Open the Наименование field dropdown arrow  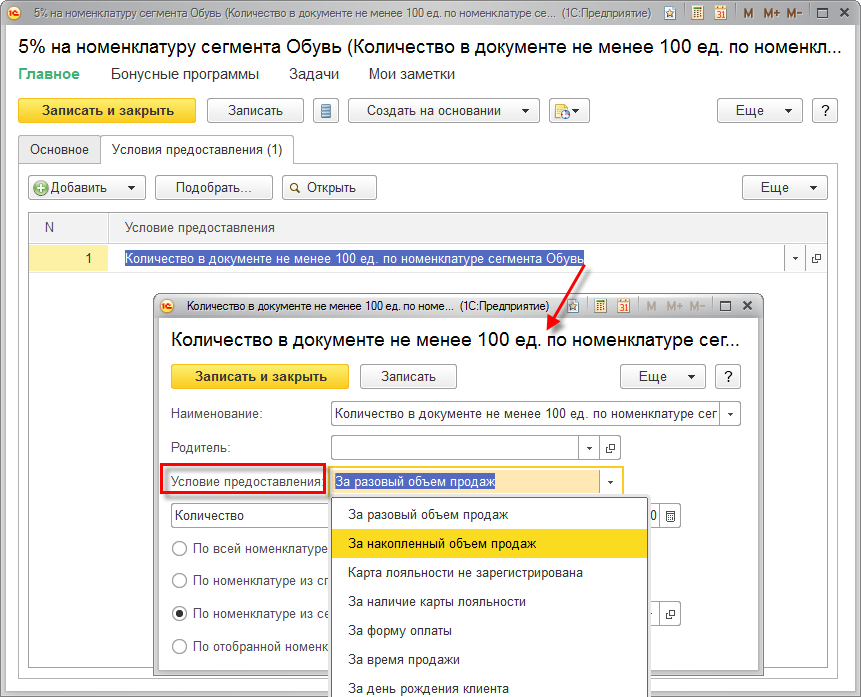point(730,413)
